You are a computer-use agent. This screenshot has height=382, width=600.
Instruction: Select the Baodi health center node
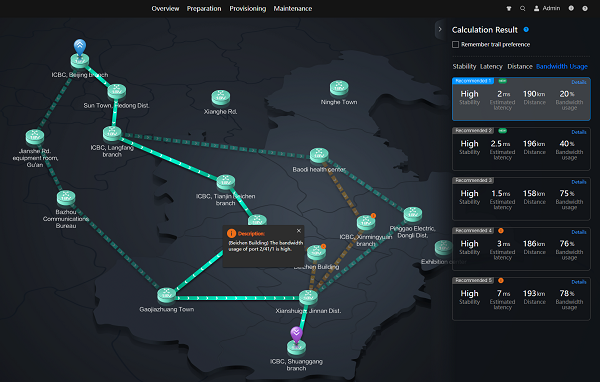[319, 155]
